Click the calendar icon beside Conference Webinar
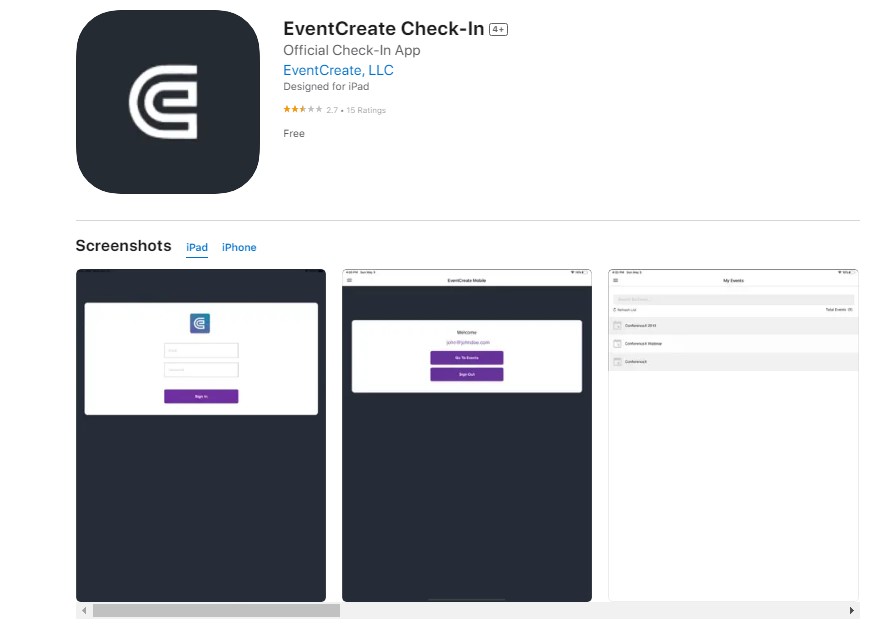881x635 pixels. [618, 343]
